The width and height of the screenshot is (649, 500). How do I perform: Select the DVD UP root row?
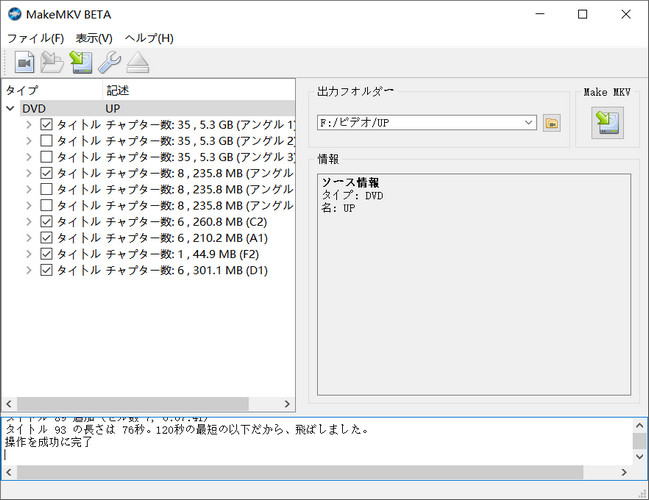(x=157, y=108)
